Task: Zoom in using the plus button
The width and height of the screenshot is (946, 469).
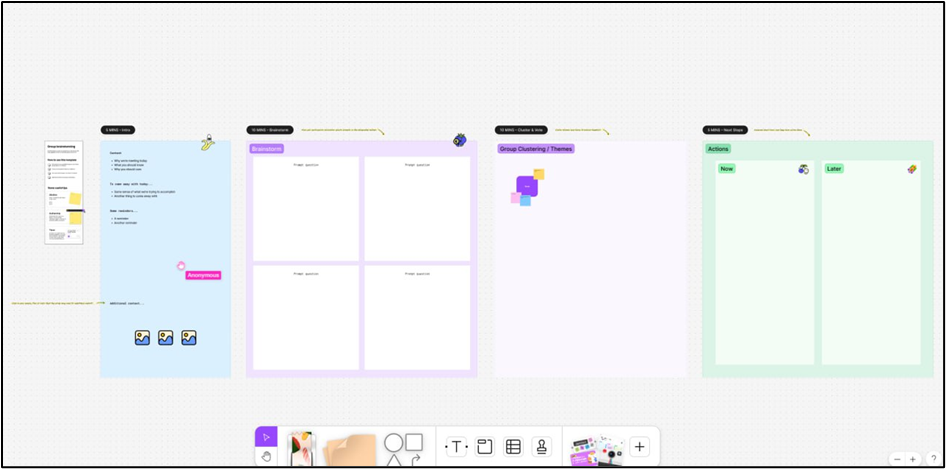Action: (913, 459)
